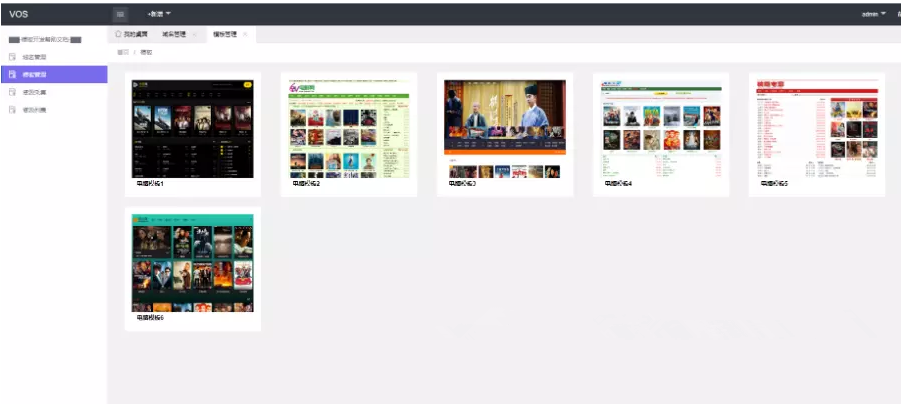Open the admin user dropdown
The width and height of the screenshot is (903, 405).
pos(874,14)
